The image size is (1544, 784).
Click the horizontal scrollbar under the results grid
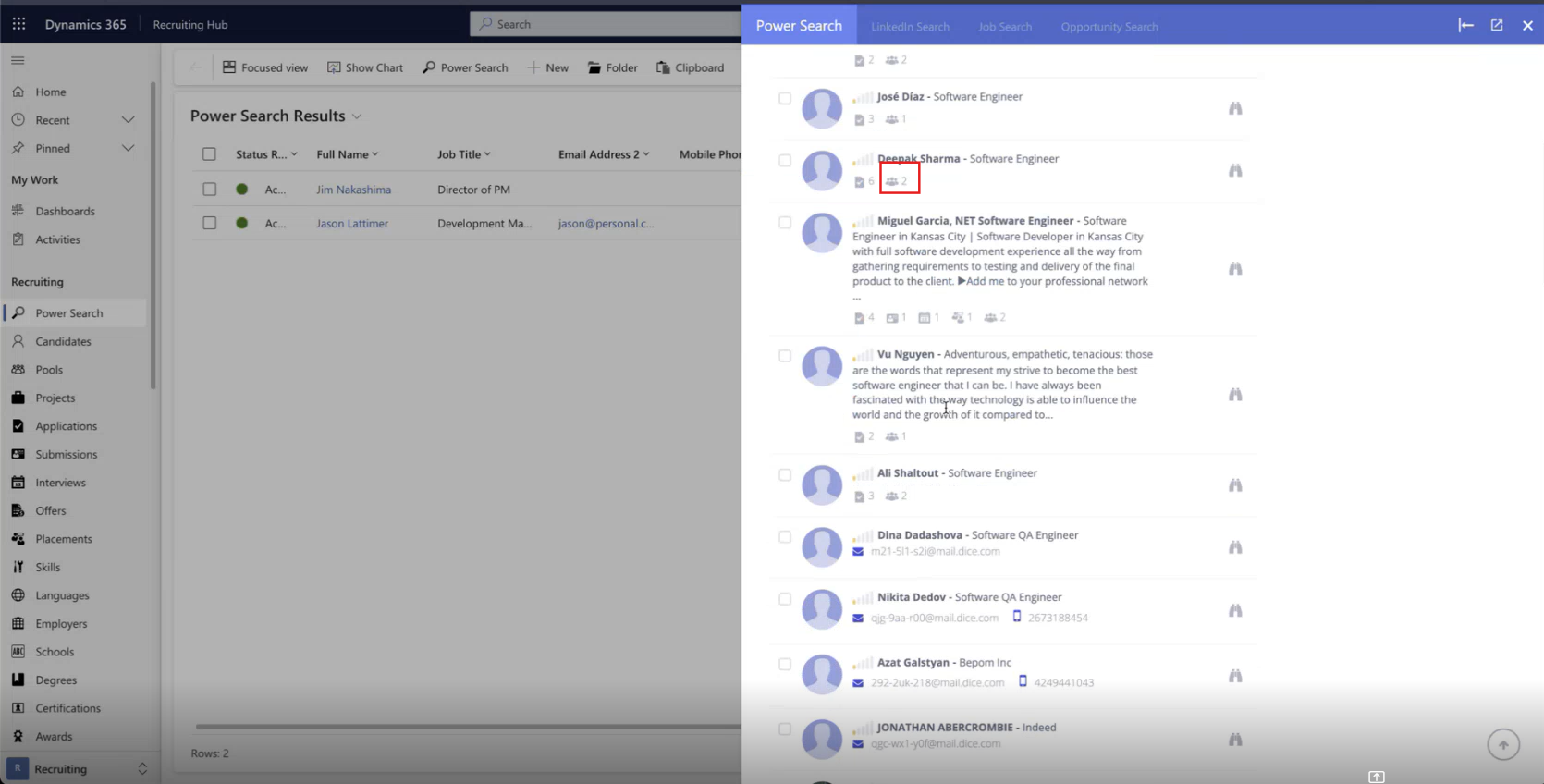[468, 727]
